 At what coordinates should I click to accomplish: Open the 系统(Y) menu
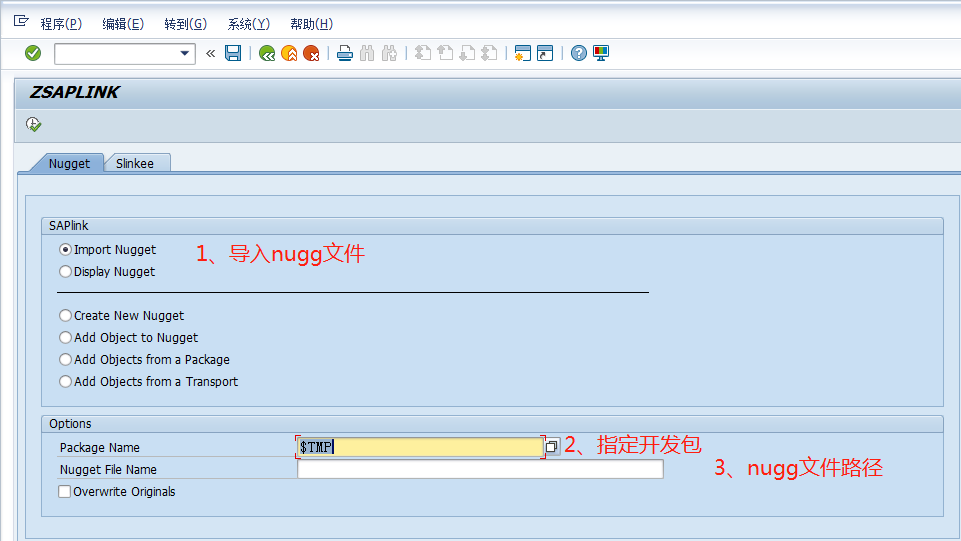(248, 24)
